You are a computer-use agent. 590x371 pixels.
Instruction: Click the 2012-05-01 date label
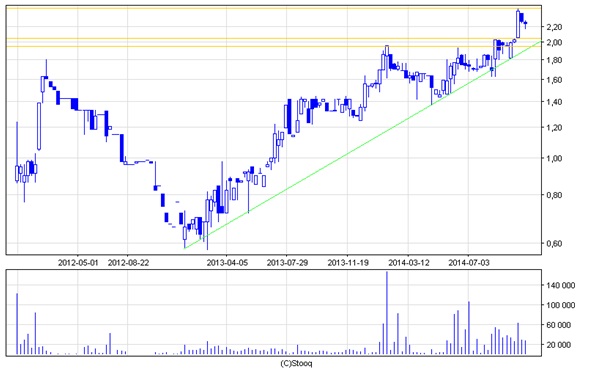(x=78, y=263)
